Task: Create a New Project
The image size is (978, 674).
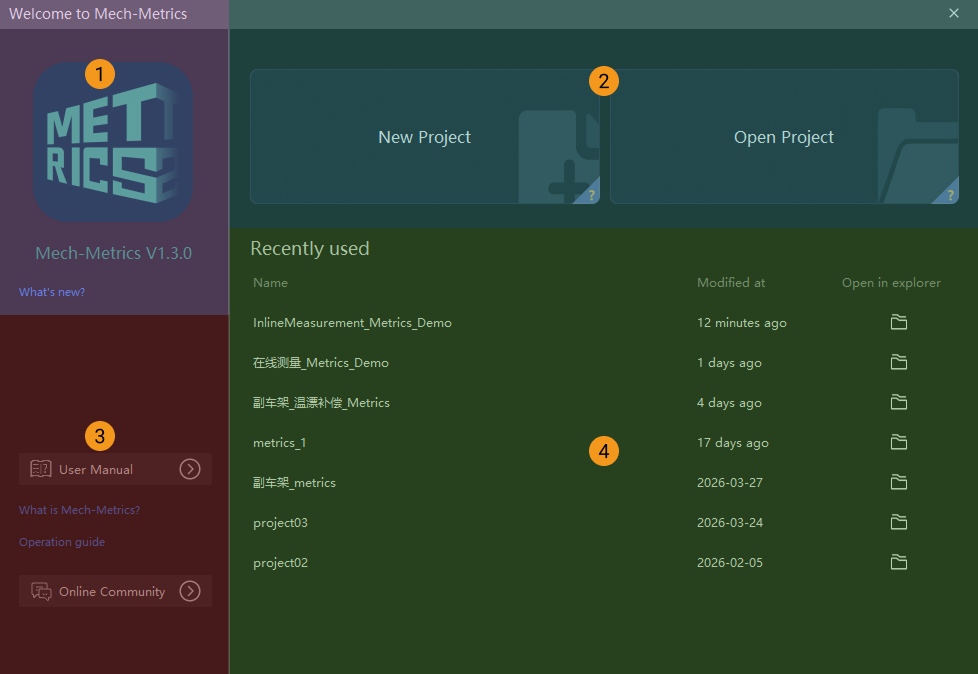Action: [424, 137]
